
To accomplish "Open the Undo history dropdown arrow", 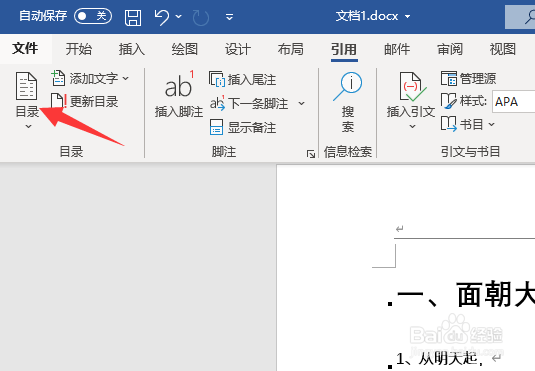I will point(178,16).
